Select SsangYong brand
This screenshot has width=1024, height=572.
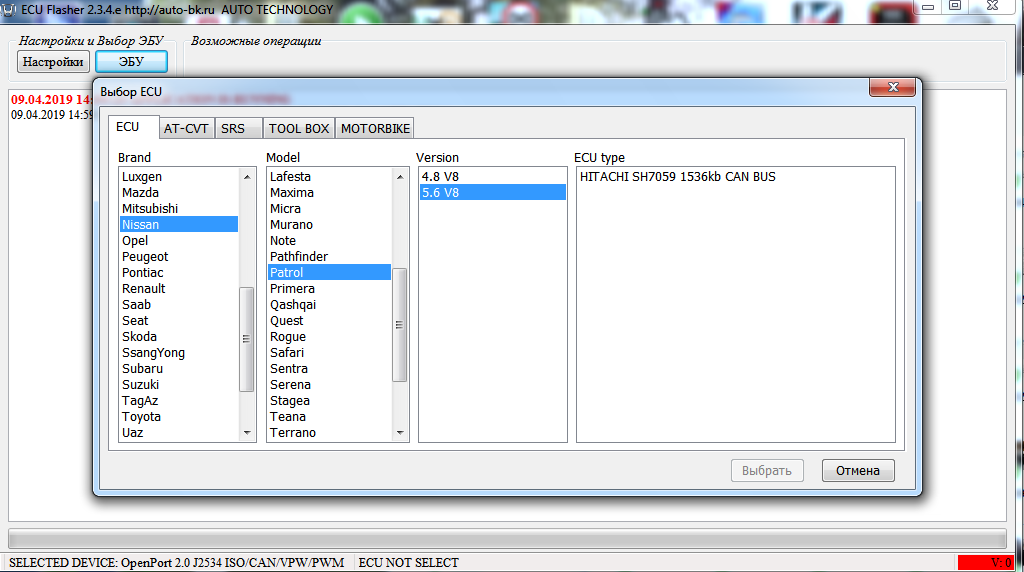(178, 353)
